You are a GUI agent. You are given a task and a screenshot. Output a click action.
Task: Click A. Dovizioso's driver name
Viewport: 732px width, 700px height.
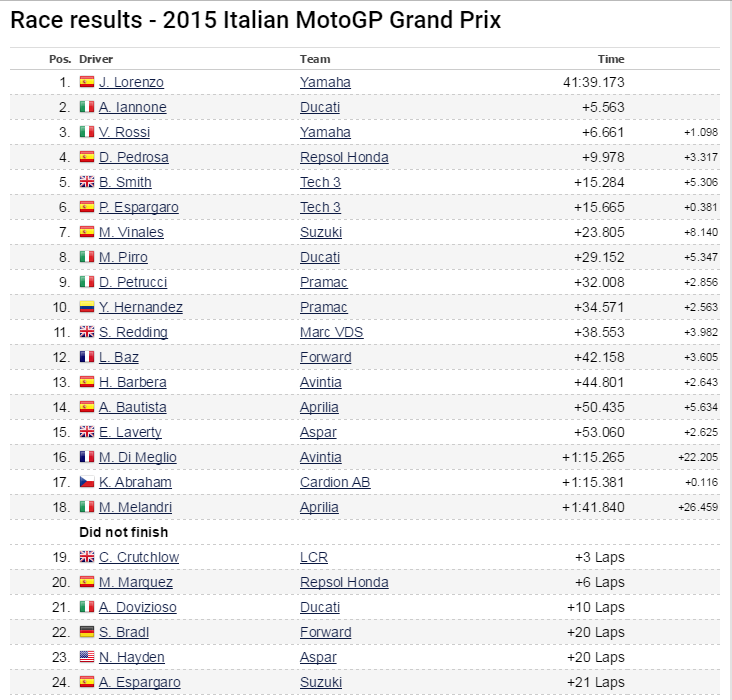tap(139, 607)
